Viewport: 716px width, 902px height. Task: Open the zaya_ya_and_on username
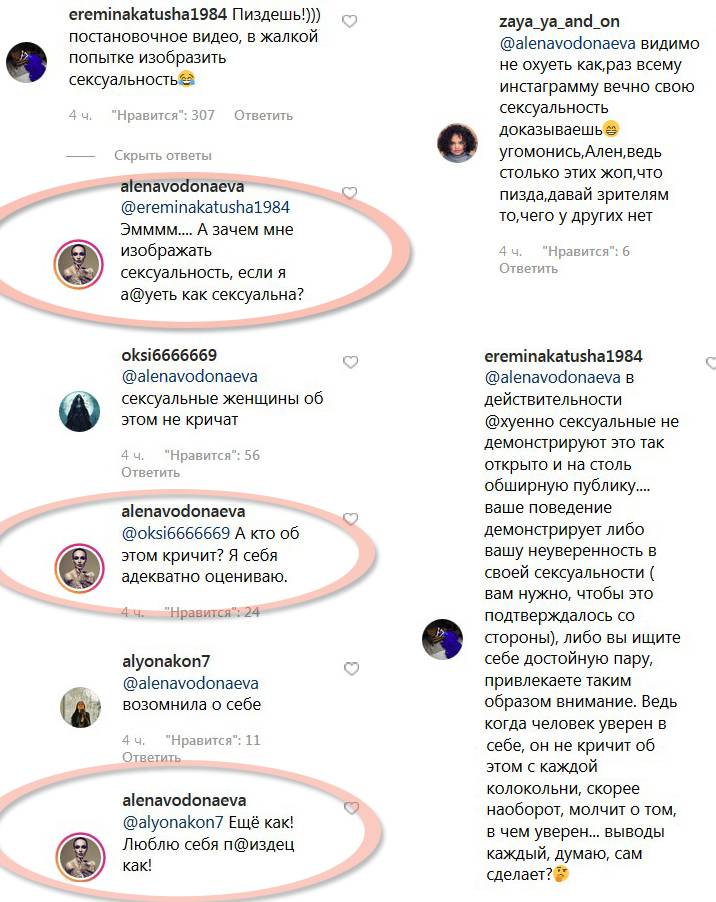point(560,22)
